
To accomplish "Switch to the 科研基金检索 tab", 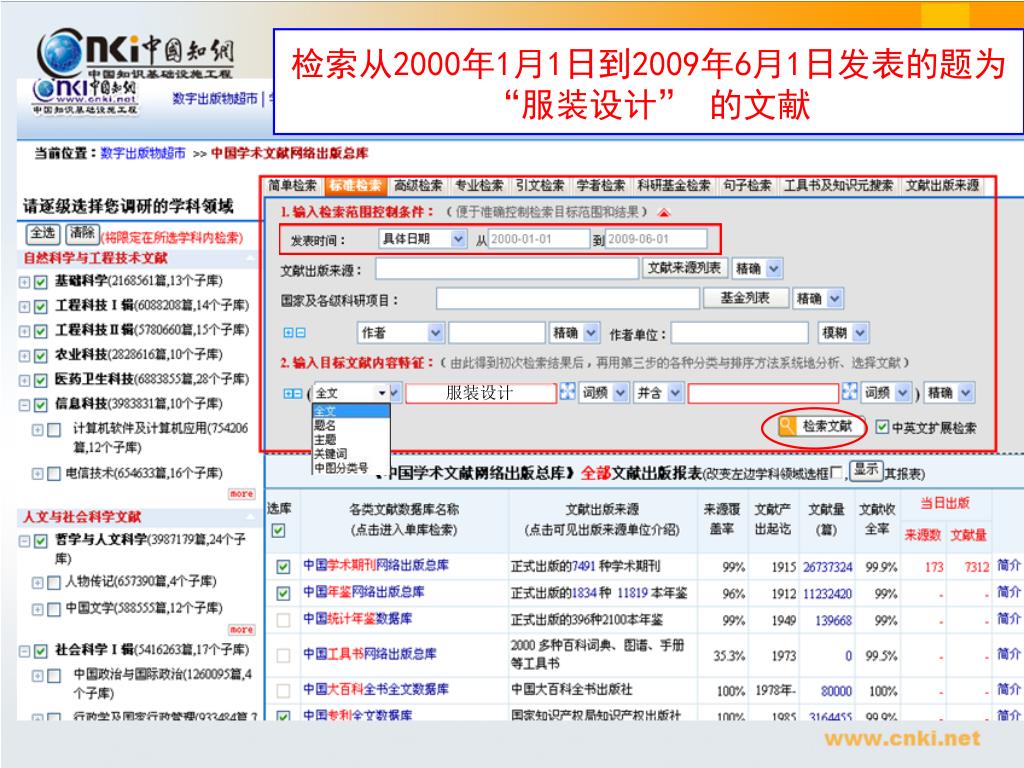I will tap(674, 186).
